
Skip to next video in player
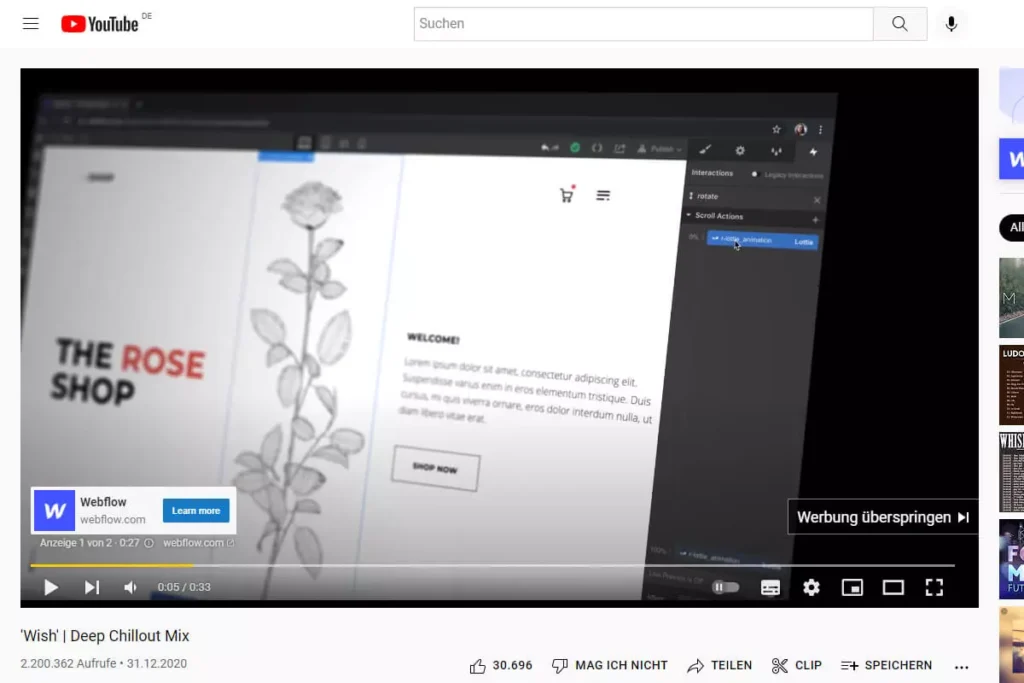[x=92, y=587]
